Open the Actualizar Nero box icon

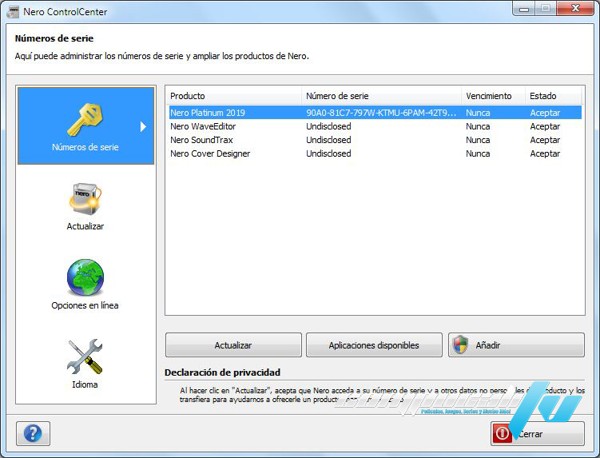[85, 199]
